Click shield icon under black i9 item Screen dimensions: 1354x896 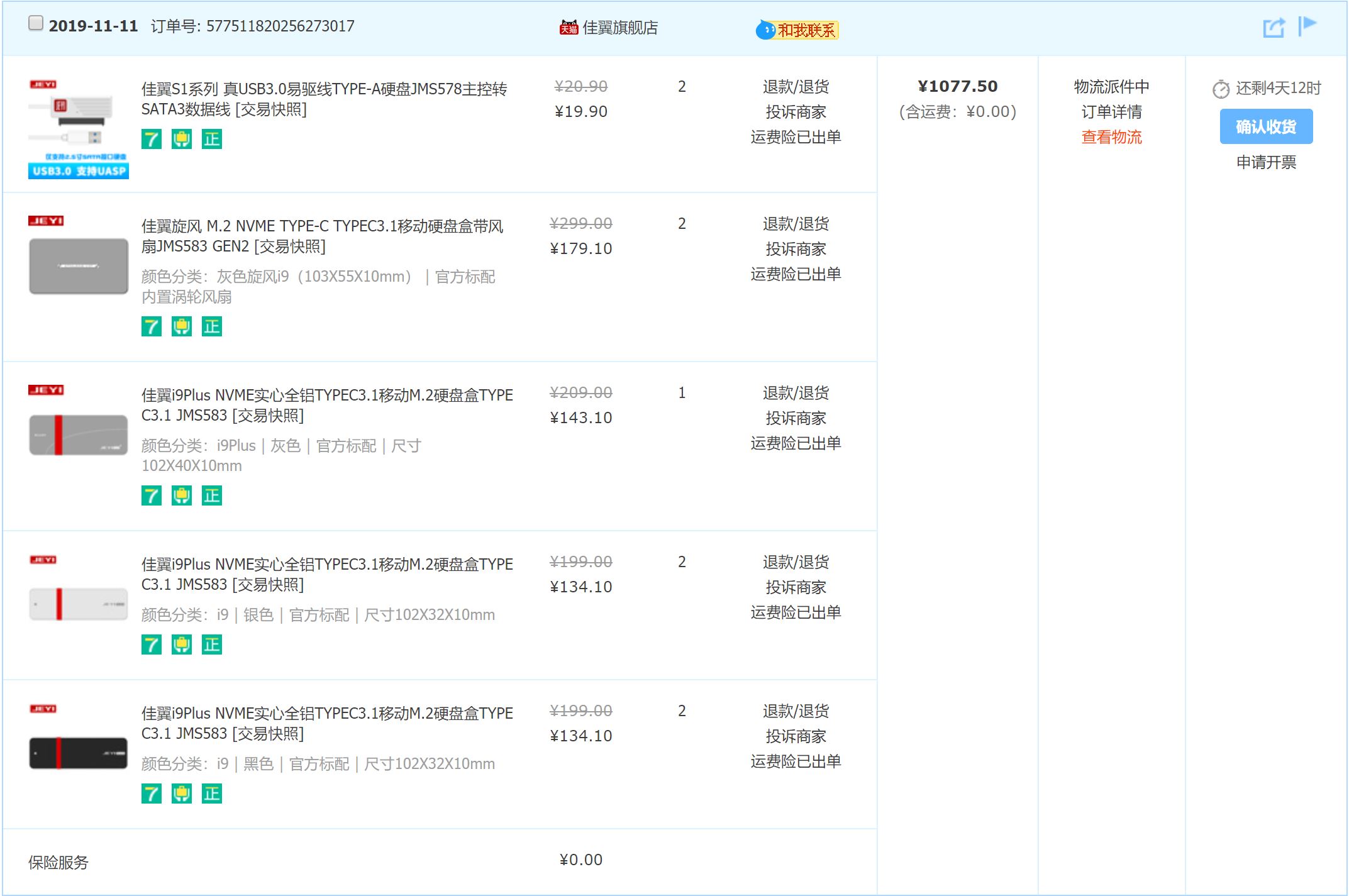(182, 794)
